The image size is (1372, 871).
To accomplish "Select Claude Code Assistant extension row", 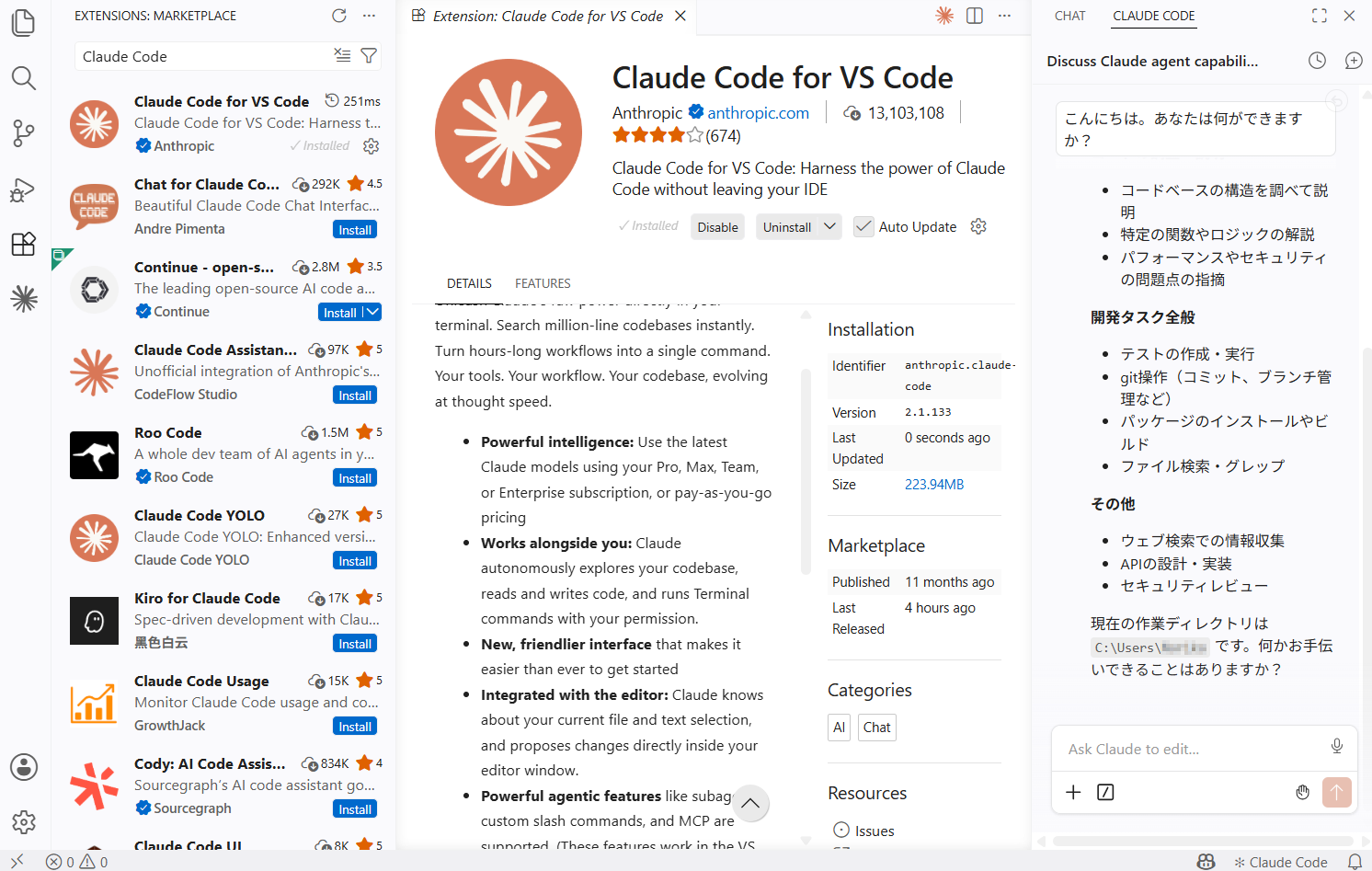I will pyautogui.click(x=225, y=372).
